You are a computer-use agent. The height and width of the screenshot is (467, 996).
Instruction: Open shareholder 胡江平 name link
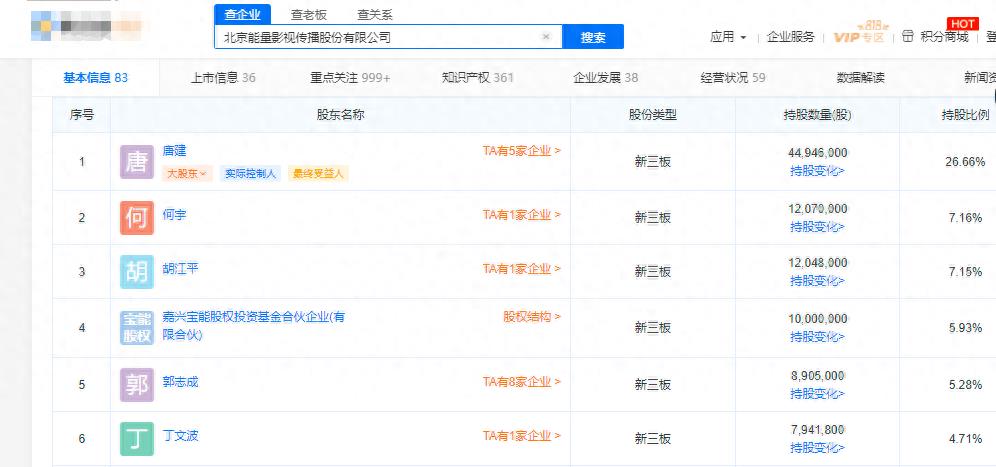pyautogui.click(x=180, y=269)
